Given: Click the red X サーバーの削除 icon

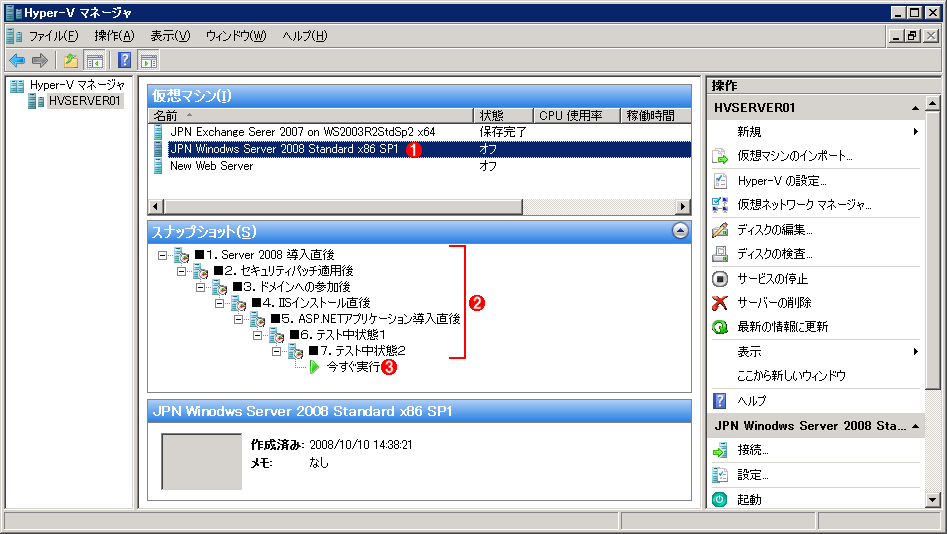Looking at the screenshot, I should (720, 303).
